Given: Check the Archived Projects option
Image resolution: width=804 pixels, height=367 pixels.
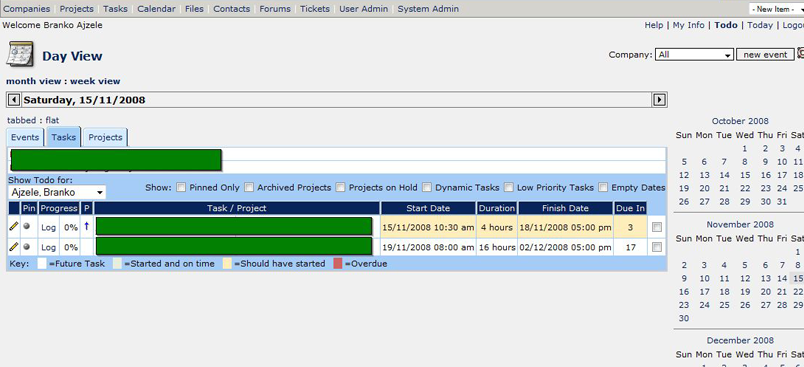Looking at the screenshot, I should point(249,187).
